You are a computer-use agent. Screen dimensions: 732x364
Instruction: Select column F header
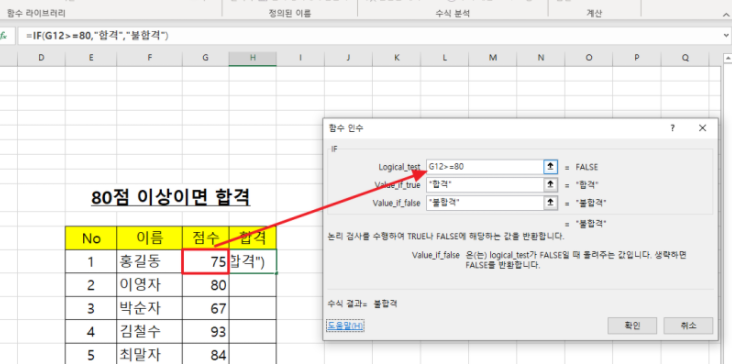(149, 58)
